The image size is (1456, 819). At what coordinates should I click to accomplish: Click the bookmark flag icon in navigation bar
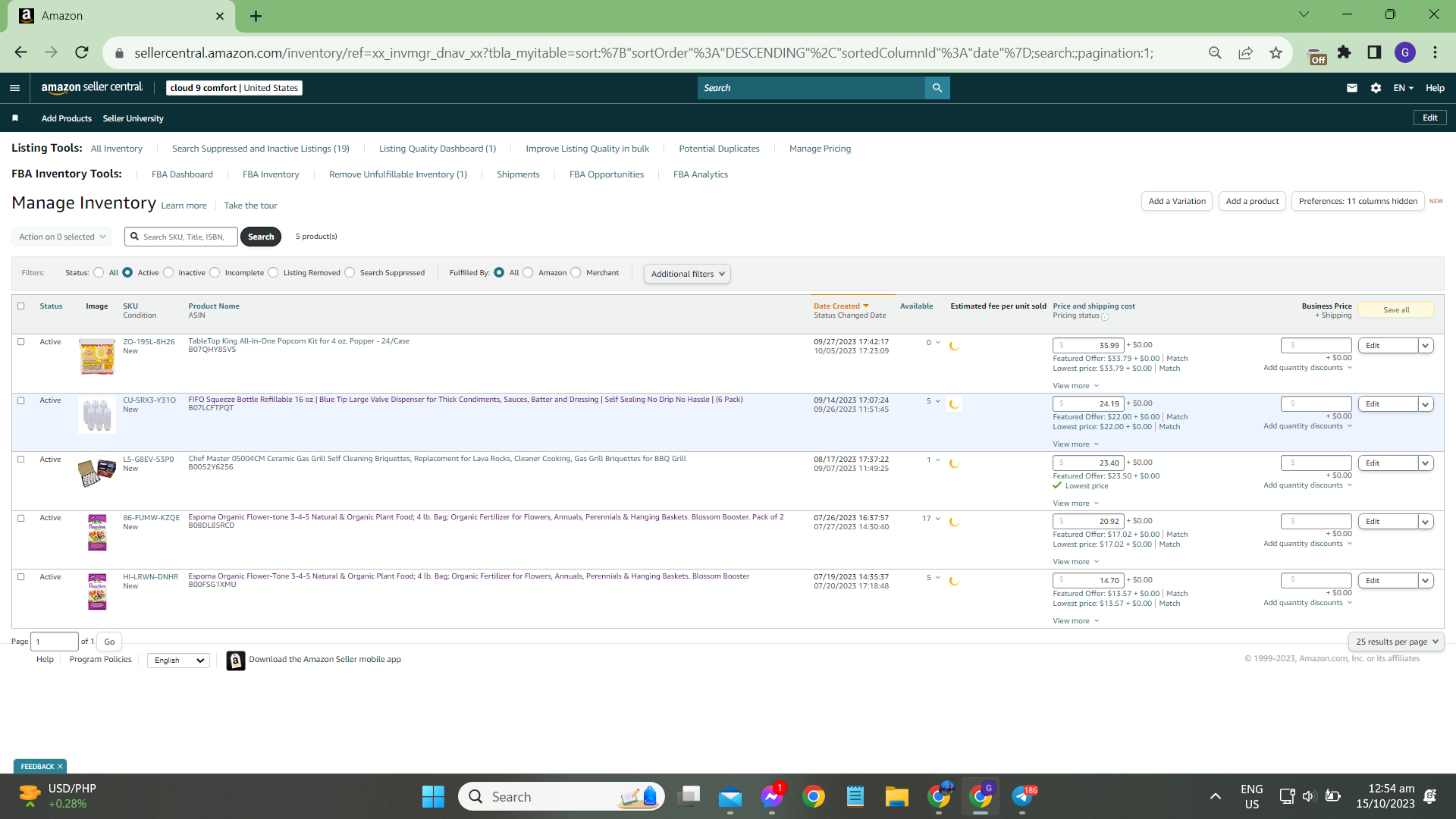click(x=15, y=118)
